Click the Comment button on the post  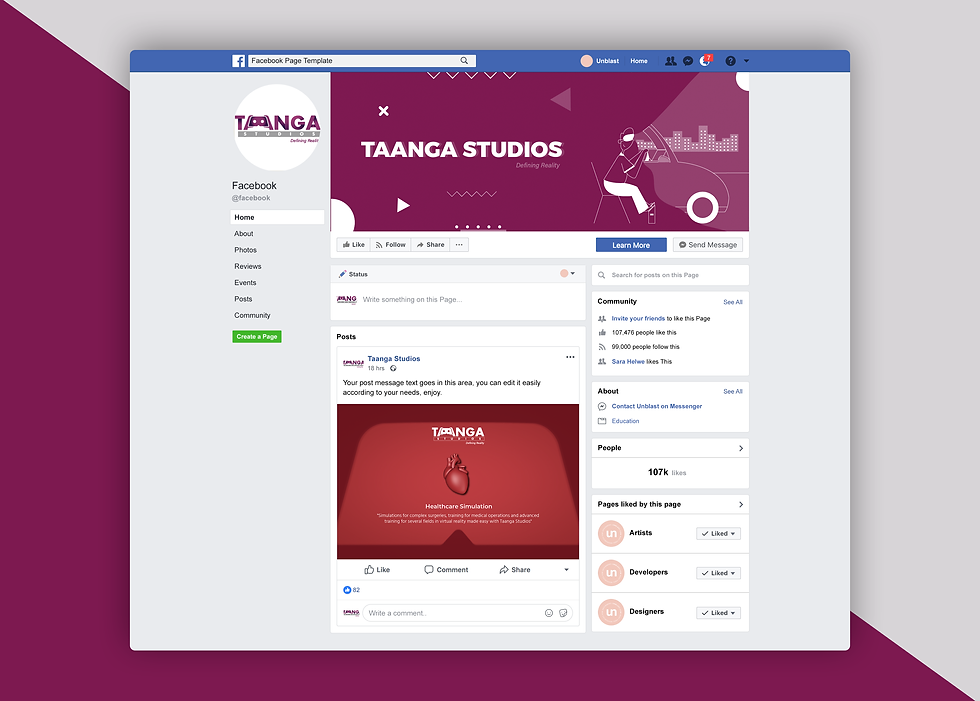coord(446,570)
